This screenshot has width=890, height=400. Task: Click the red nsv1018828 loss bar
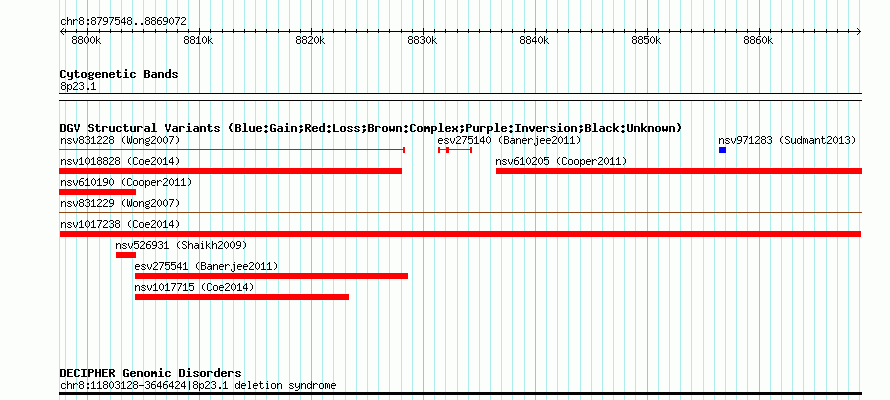(230, 171)
